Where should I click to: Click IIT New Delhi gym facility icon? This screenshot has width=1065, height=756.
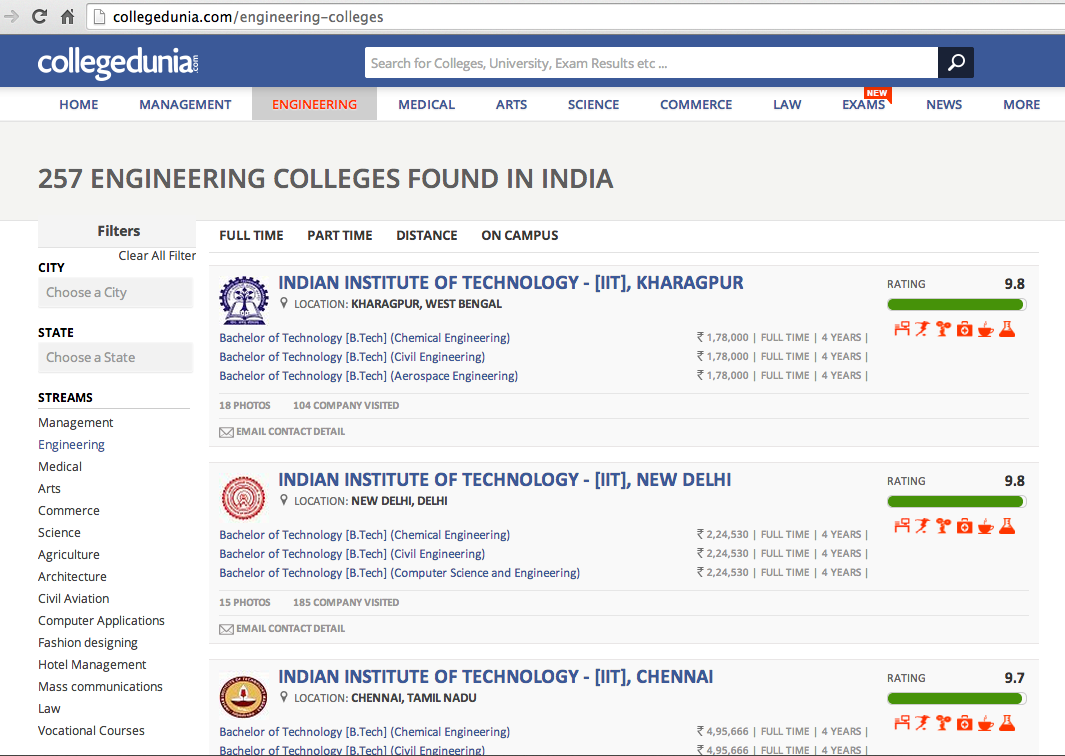pyautogui.click(x=943, y=526)
